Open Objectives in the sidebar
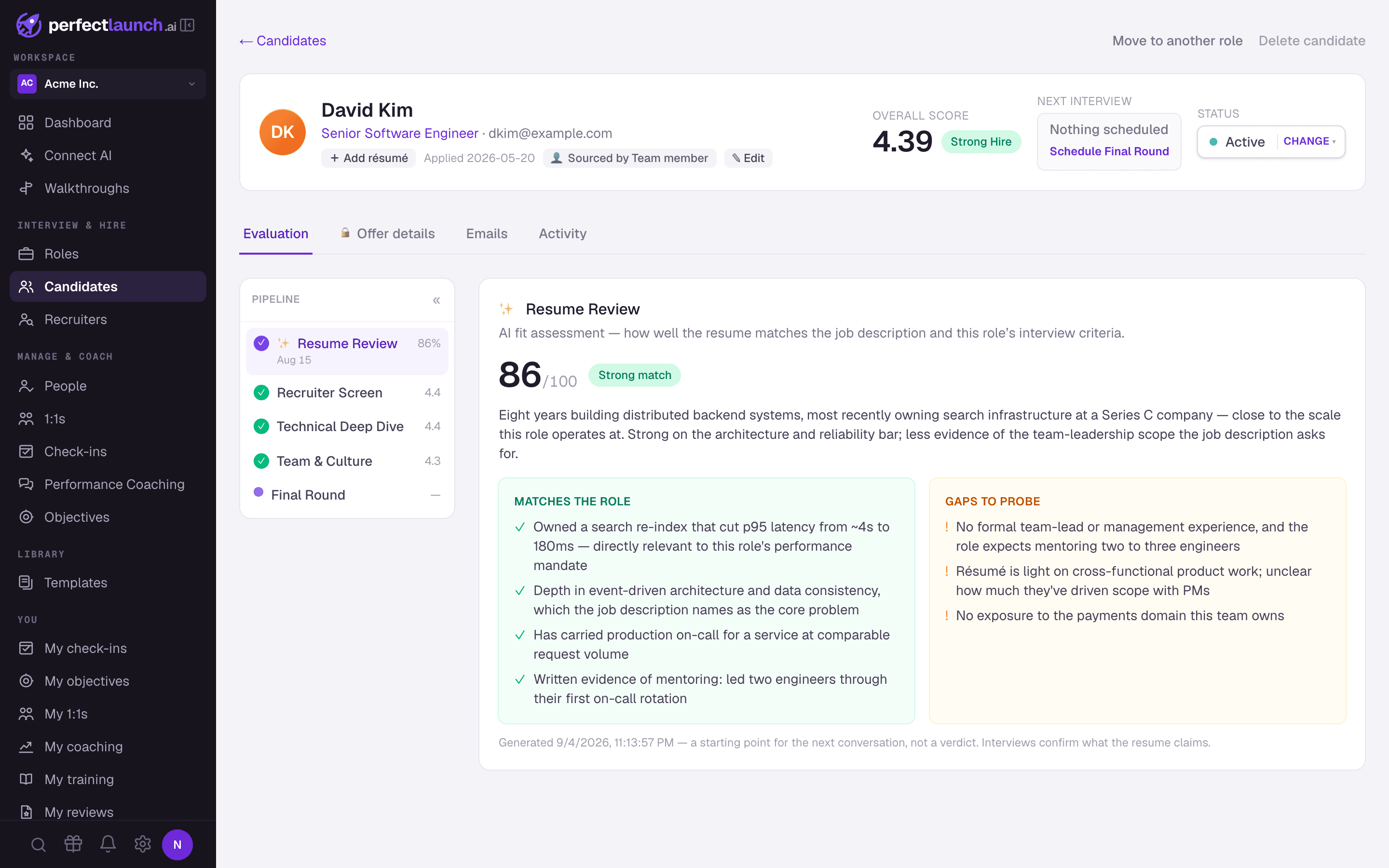Image resolution: width=1389 pixels, height=868 pixels. pos(108,516)
